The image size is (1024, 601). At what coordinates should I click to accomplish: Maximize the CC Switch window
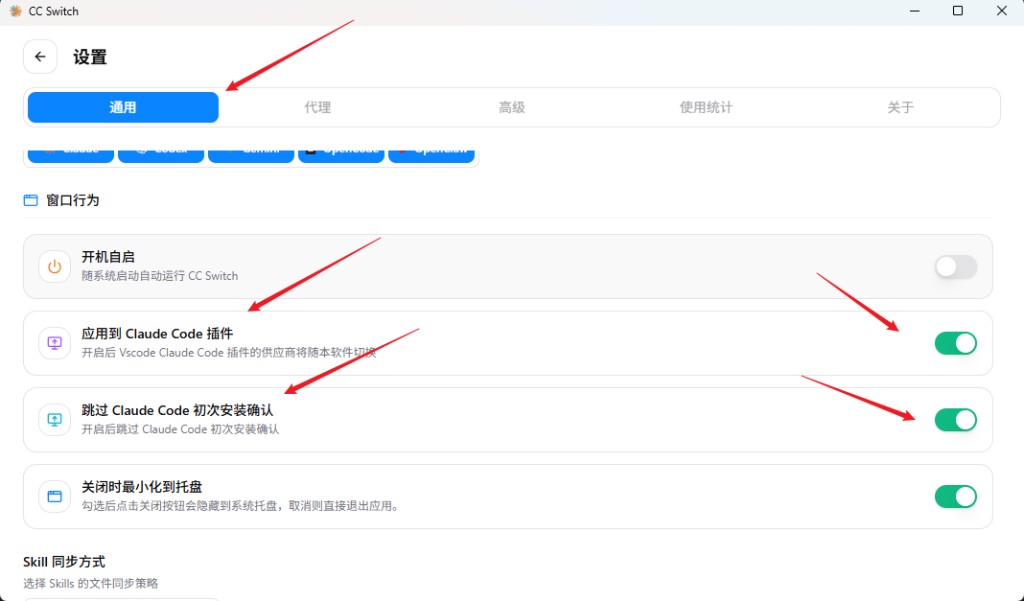(x=957, y=11)
